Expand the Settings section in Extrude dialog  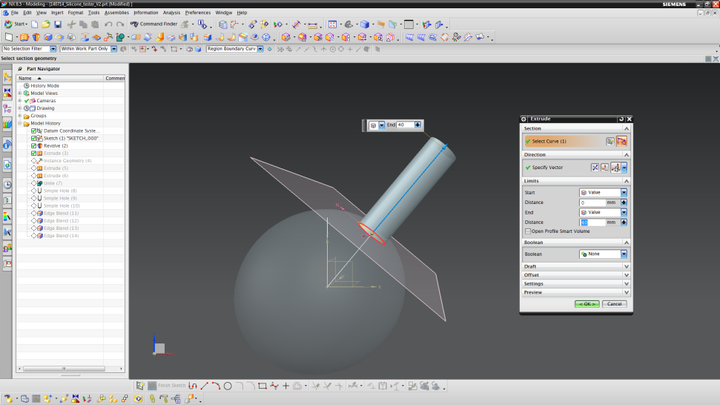coord(575,284)
